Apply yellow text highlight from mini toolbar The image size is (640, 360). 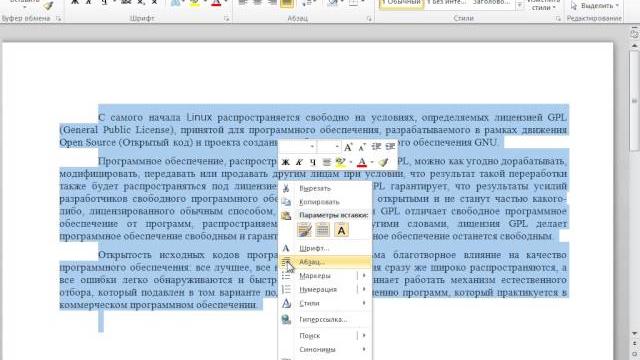340,162
